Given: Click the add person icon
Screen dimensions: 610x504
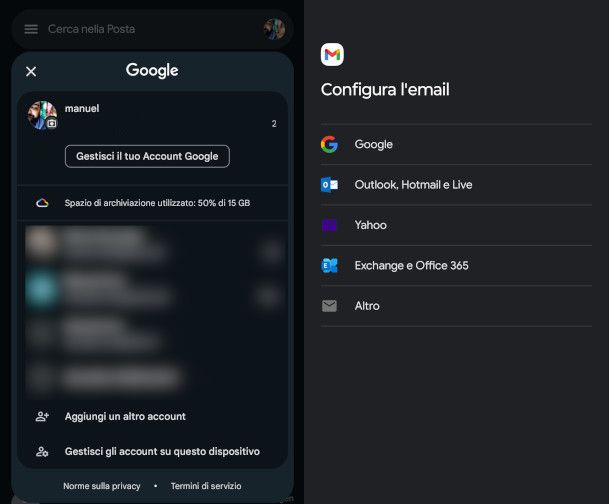Looking at the screenshot, I should (x=42, y=416).
